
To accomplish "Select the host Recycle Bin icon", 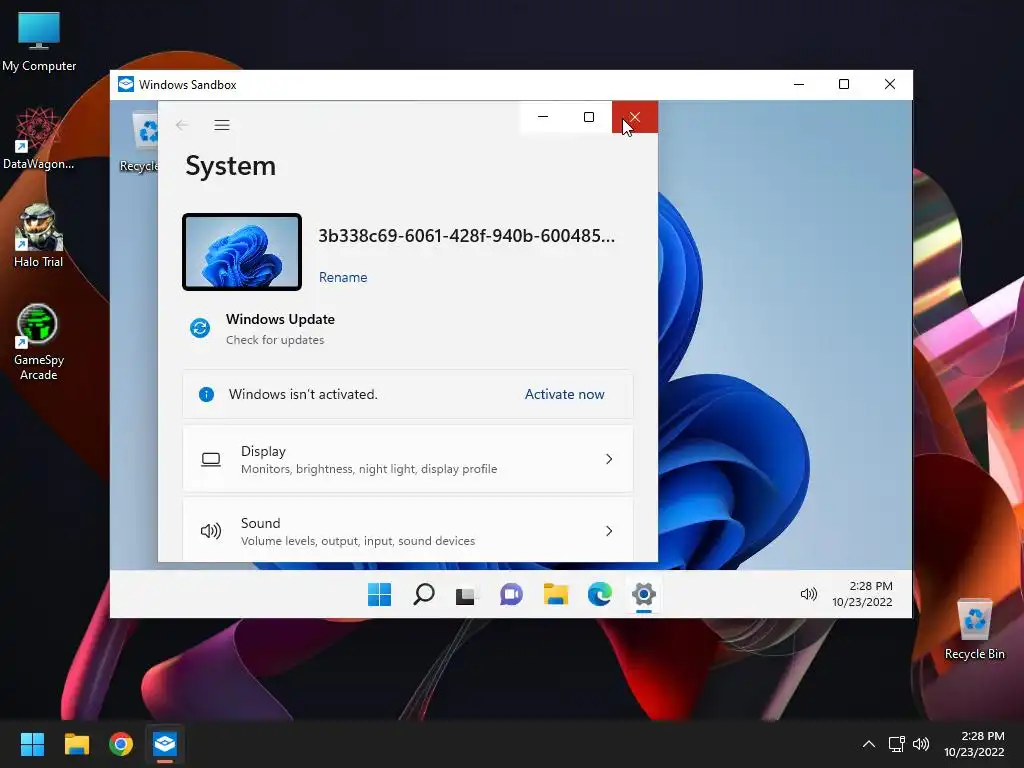I will click(975, 629).
